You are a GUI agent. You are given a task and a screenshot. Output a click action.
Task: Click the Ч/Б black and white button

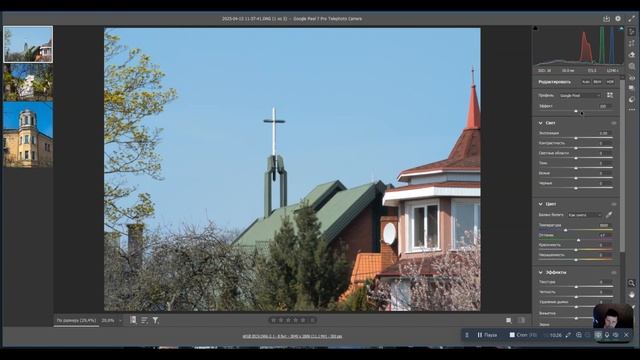click(x=598, y=82)
